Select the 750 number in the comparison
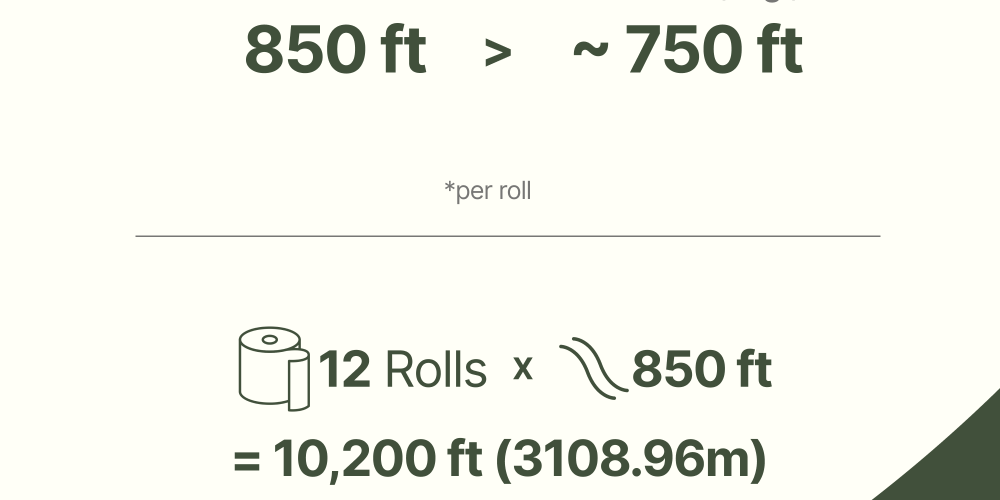This screenshot has width=1000, height=500. tap(684, 50)
